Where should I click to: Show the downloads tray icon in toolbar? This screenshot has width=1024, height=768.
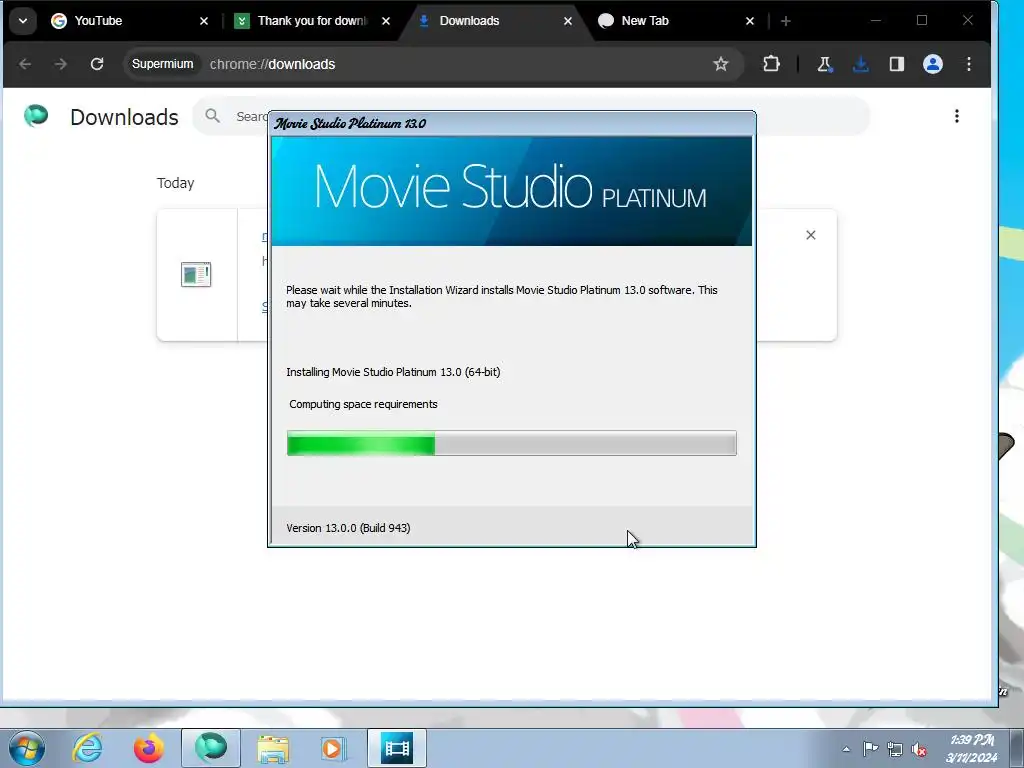861,64
